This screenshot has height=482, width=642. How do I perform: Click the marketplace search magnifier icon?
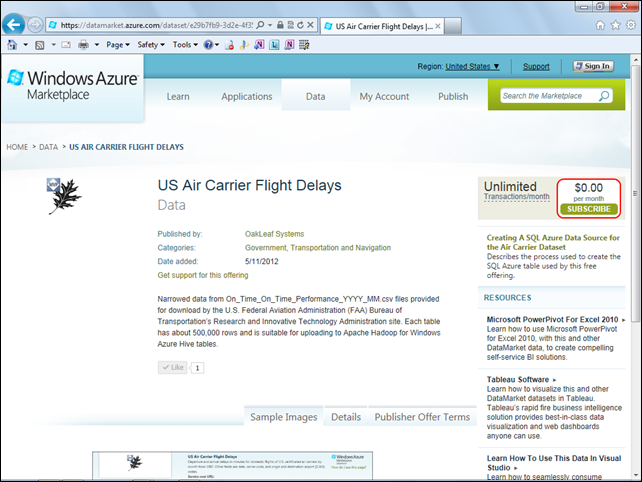[x=604, y=96]
